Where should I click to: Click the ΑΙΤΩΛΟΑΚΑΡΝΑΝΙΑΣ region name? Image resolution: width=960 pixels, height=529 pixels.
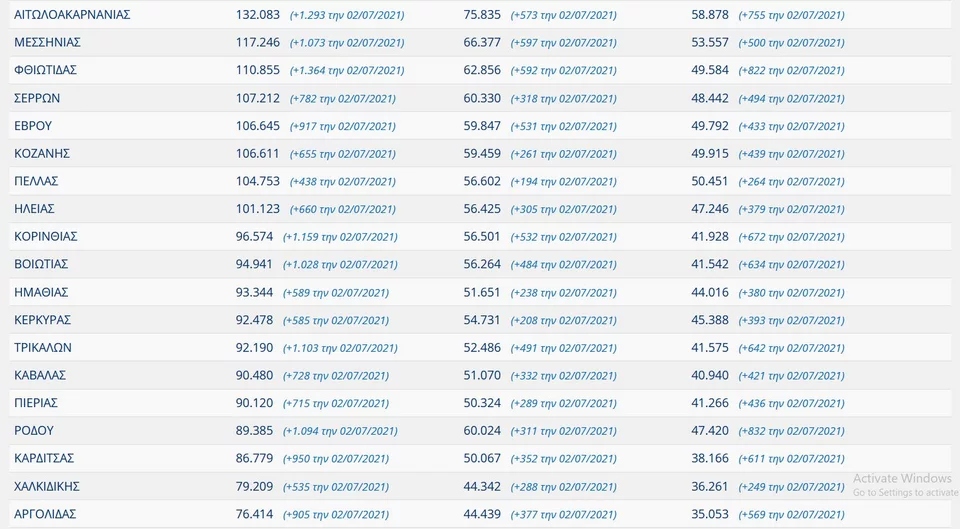click(72, 15)
